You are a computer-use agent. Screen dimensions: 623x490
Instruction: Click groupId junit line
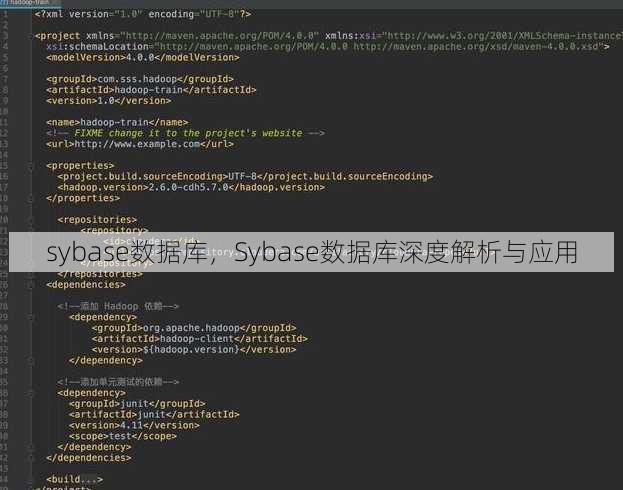pos(137,403)
